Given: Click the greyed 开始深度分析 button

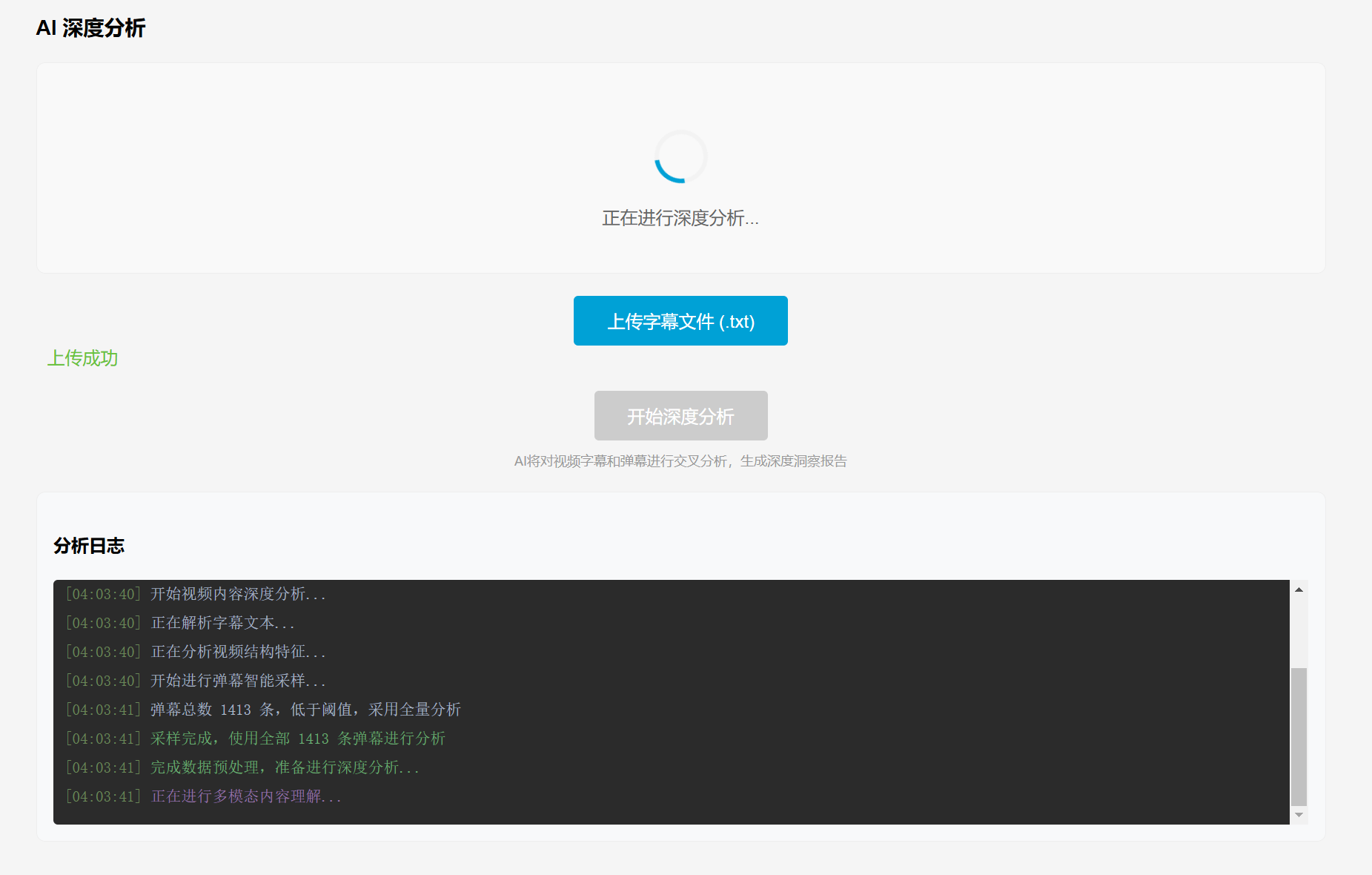Looking at the screenshot, I should click(680, 416).
